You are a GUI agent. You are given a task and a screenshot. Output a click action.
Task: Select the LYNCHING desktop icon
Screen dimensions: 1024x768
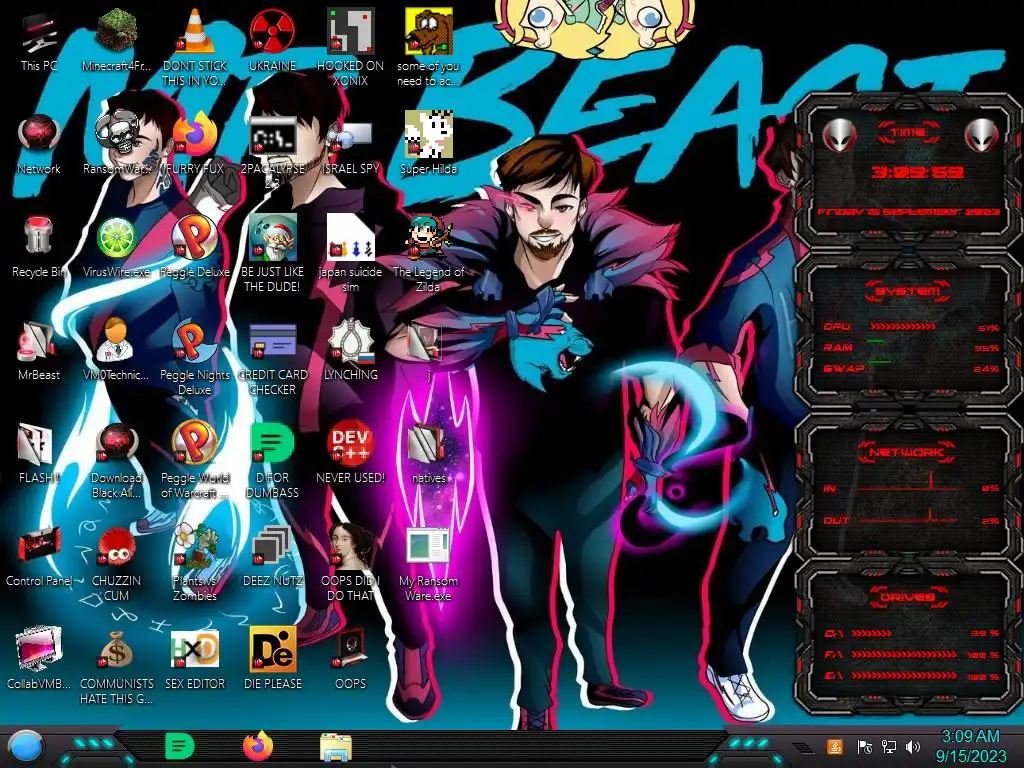tap(350, 351)
